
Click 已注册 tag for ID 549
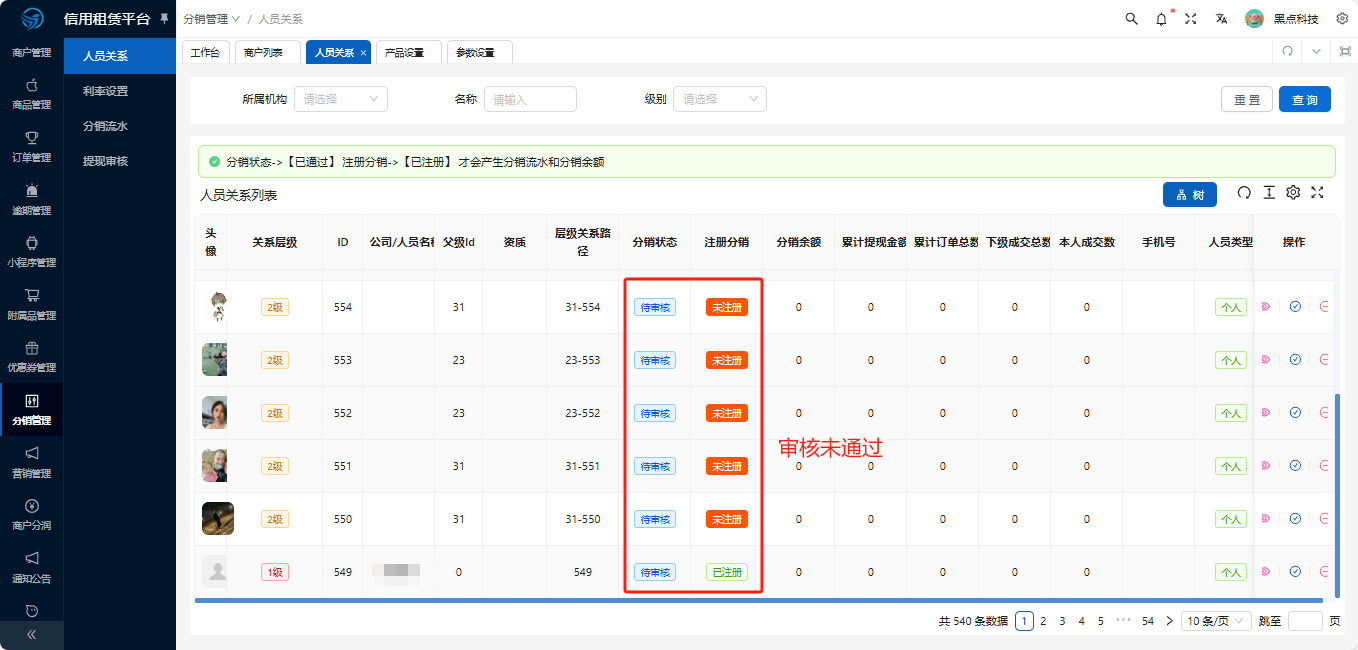[727, 572]
